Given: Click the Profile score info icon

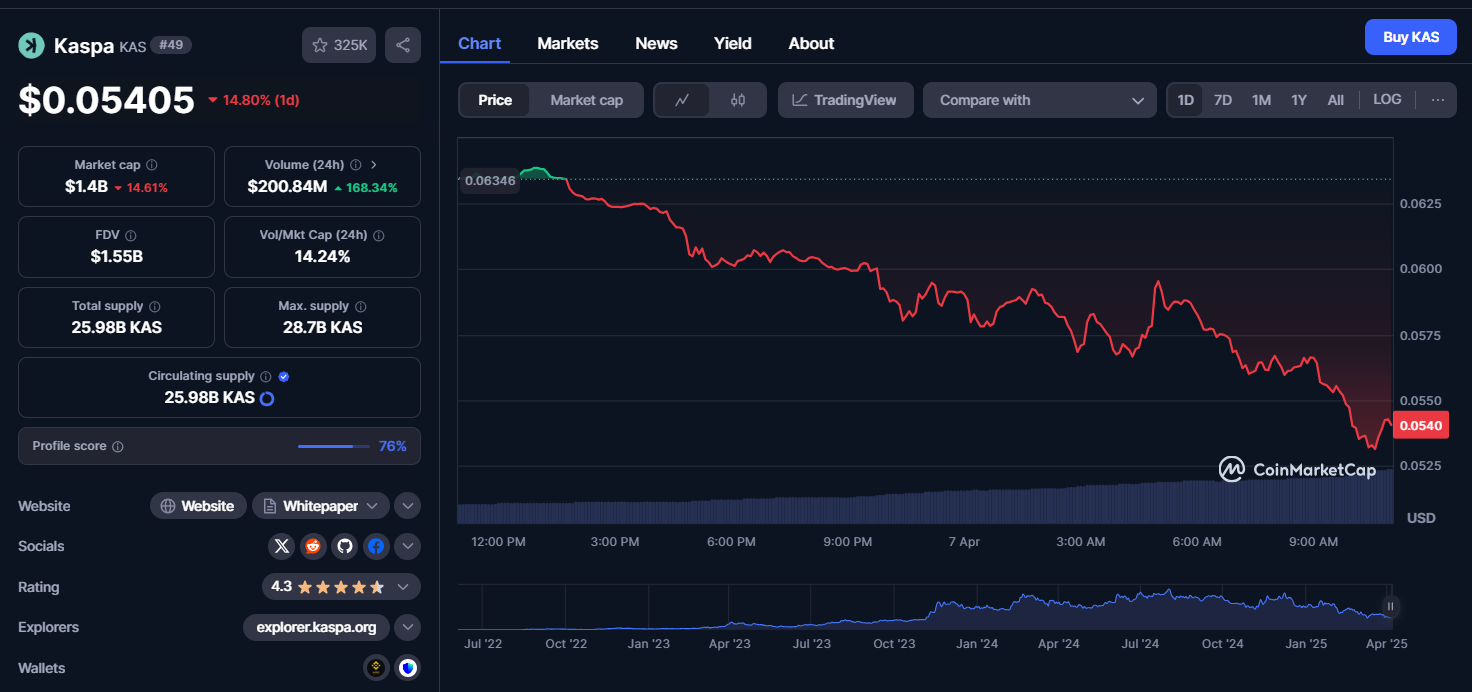Looking at the screenshot, I should tap(117, 446).
